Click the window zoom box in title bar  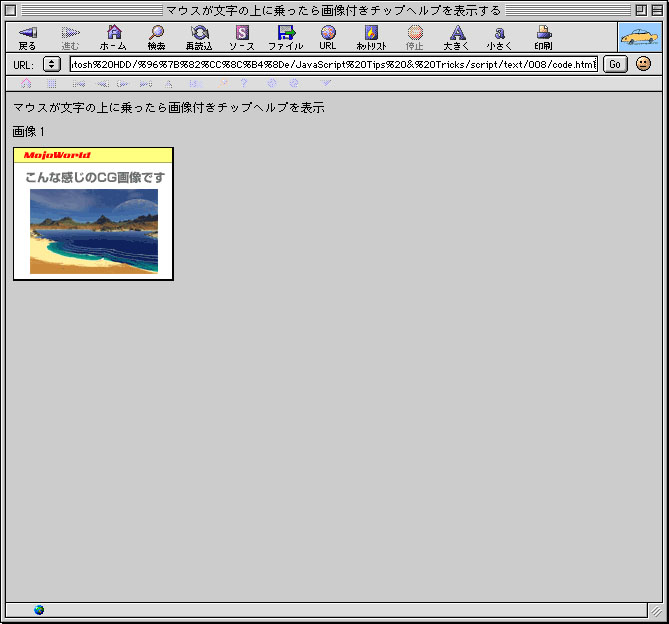point(641,10)
